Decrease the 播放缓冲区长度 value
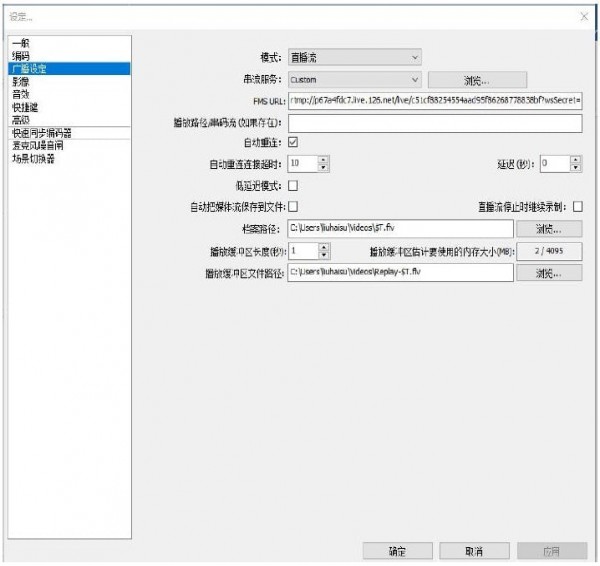Viewport: 600px width, 566px height. 324,255
